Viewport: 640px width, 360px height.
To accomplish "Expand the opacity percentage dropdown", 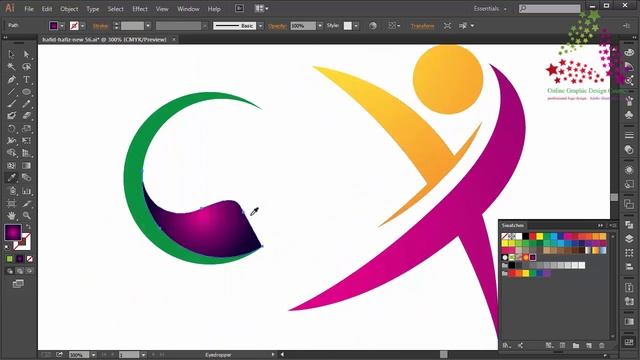I will [x=320, y=26].
